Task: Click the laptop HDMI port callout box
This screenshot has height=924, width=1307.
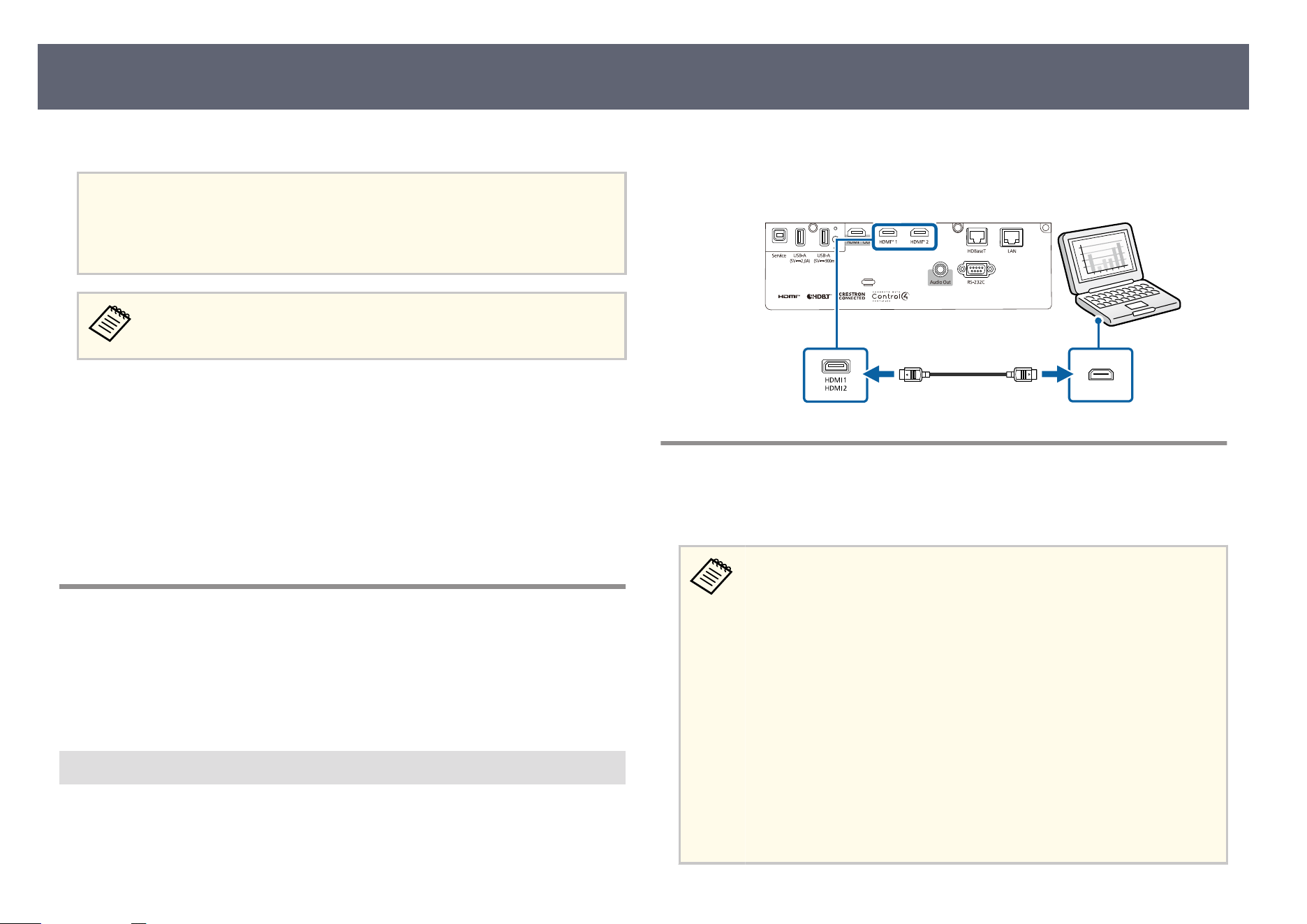Action: click(x=1100, y=375)
